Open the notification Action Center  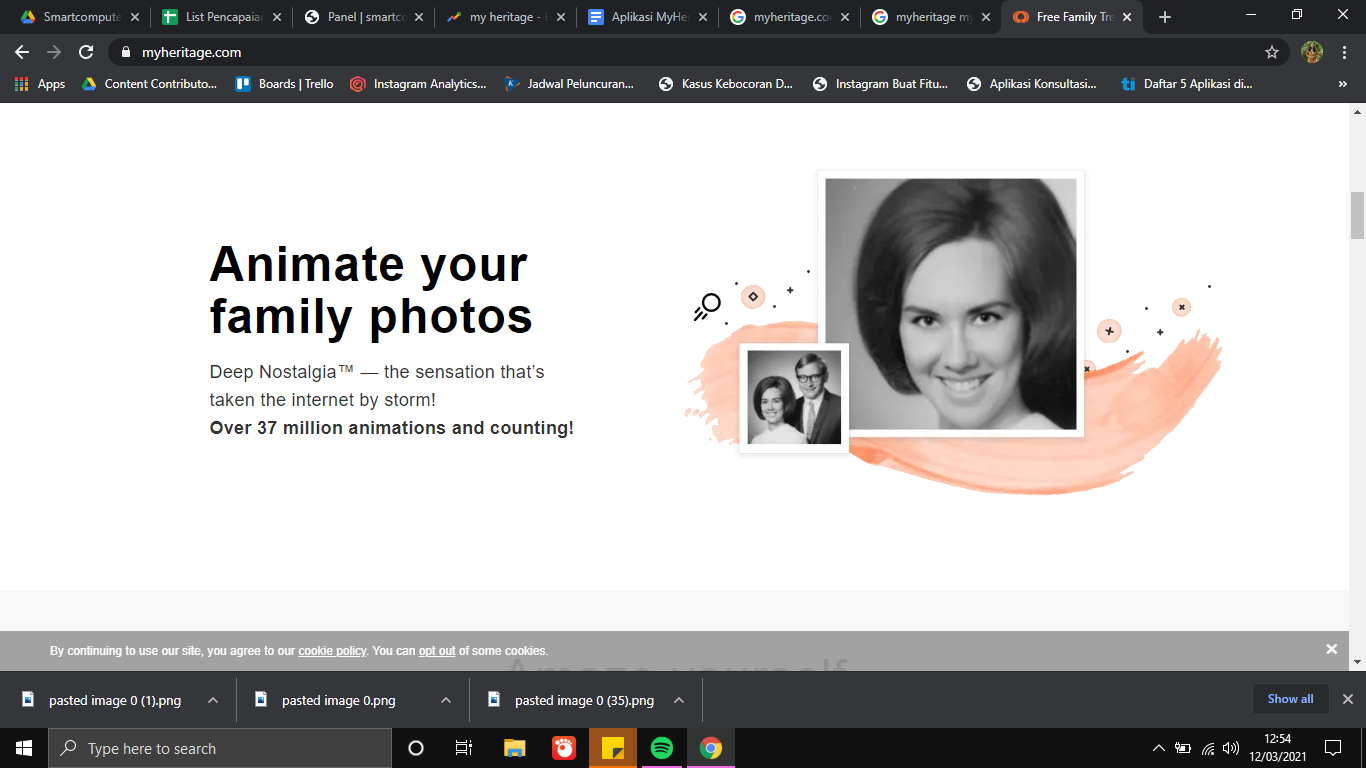point(1332,748)
